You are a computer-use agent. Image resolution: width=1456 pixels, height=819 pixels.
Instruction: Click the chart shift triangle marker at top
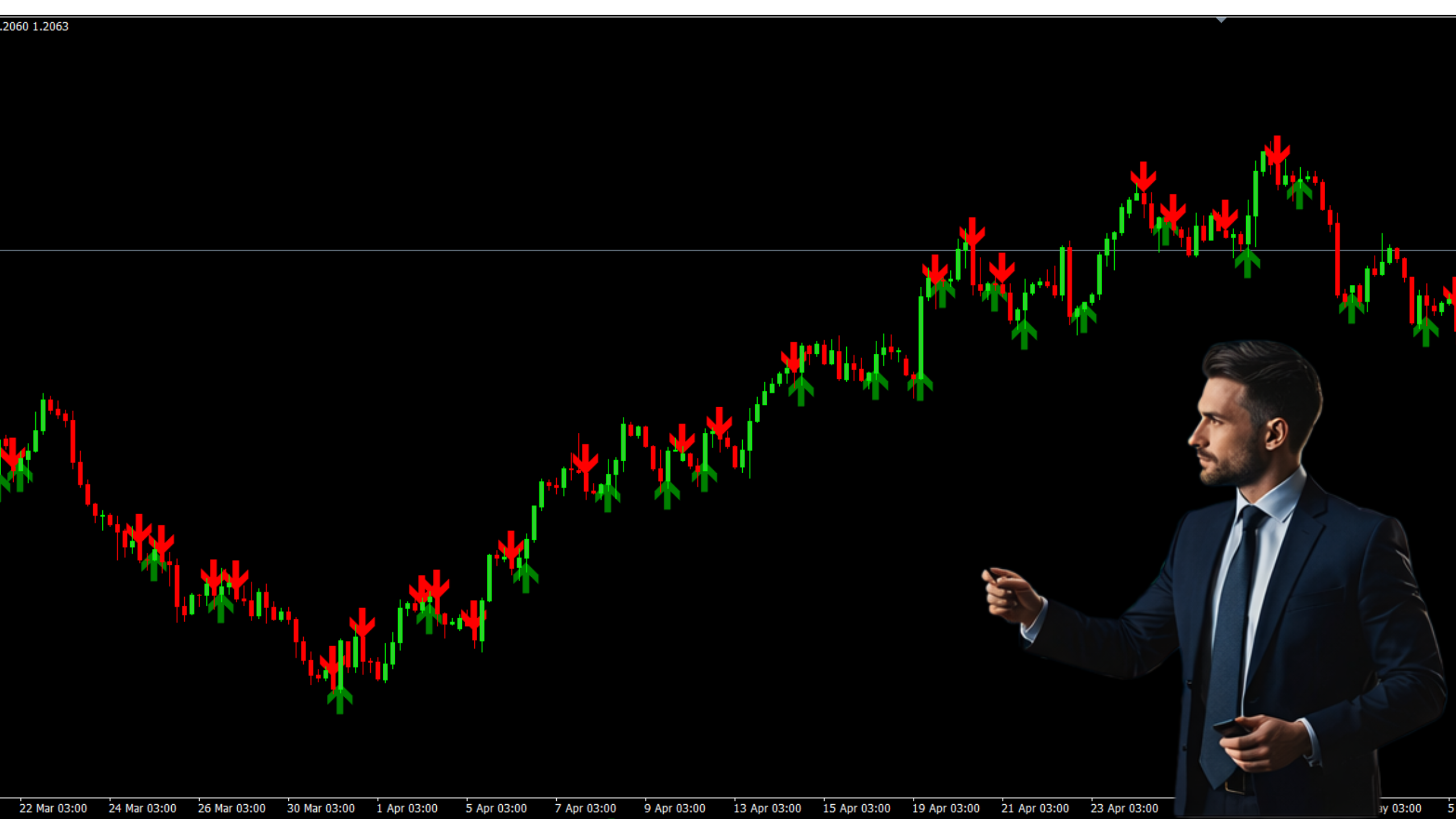(x=1221, y=20)
